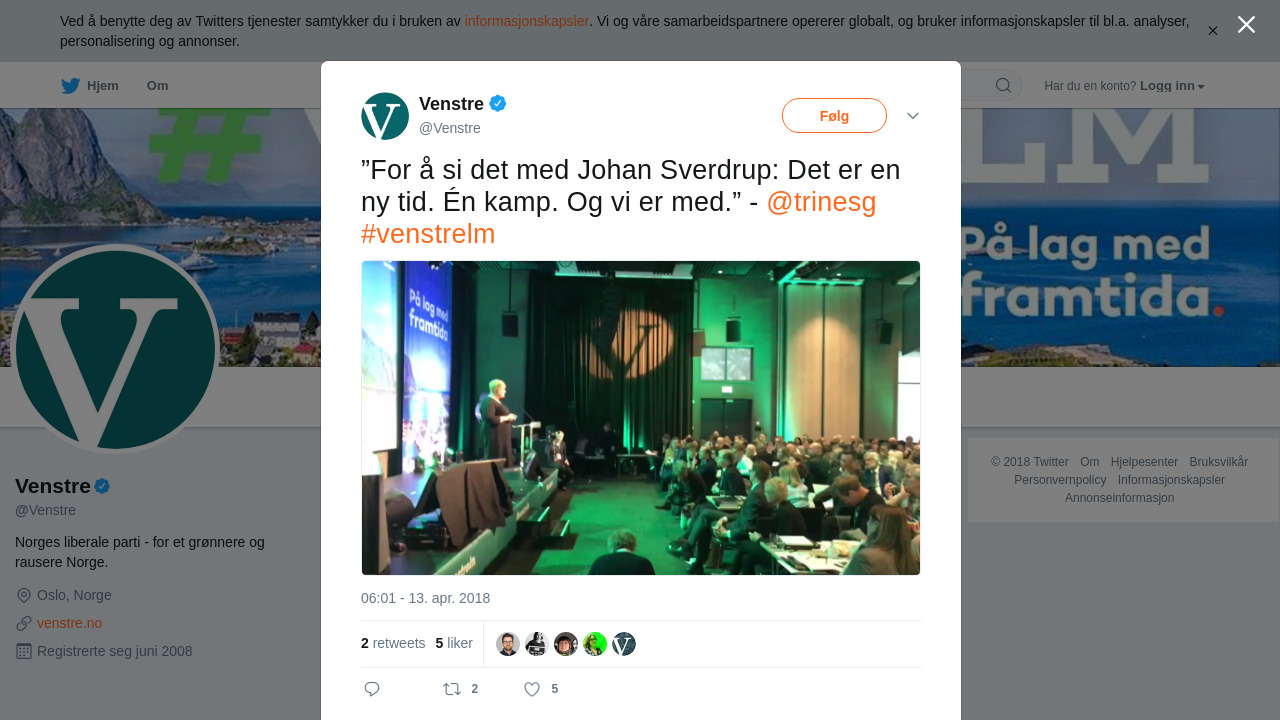
Task: Open the Twitter bird Hjem icon
Action: coord(70,86)
